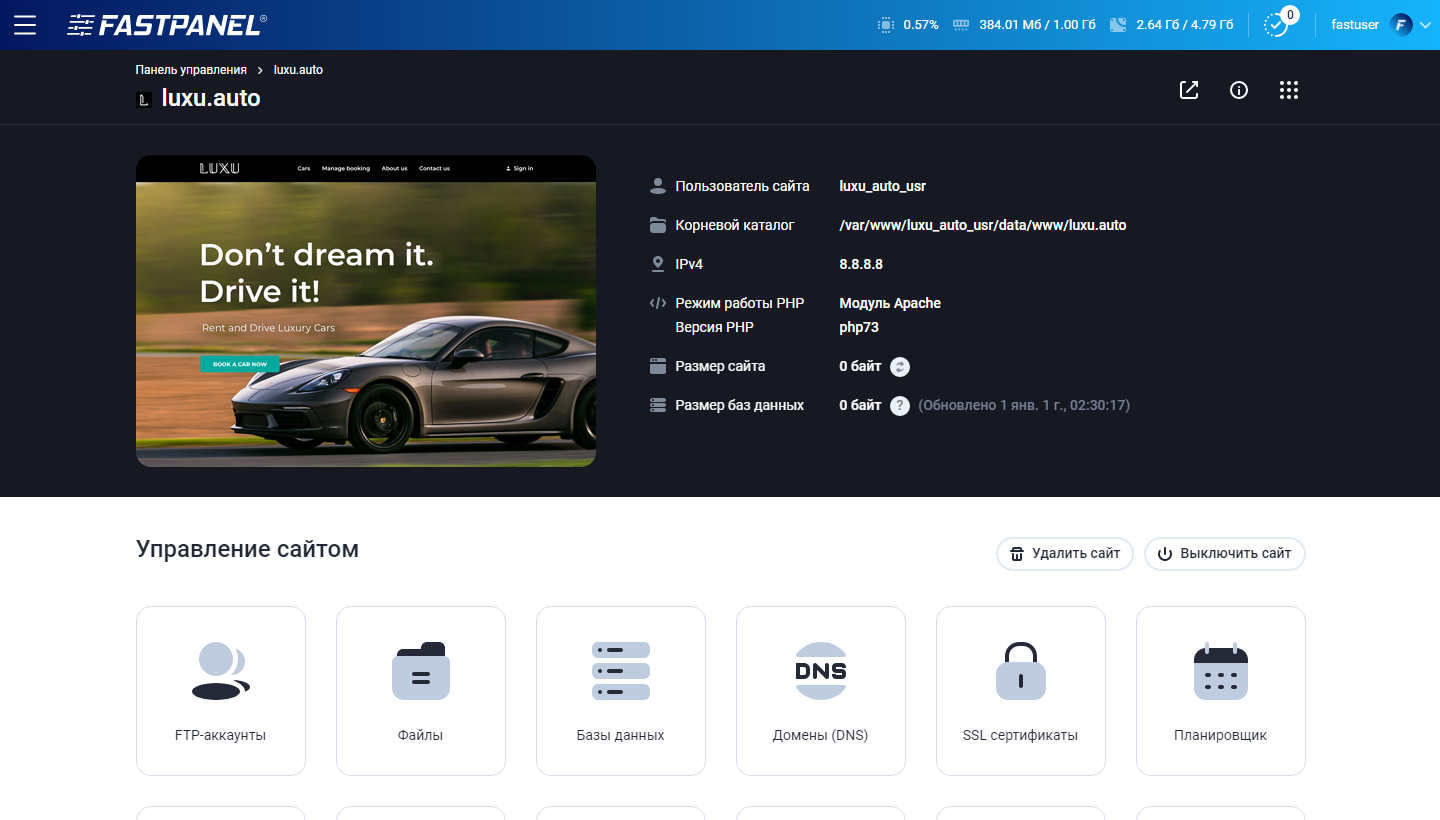This screenshot has width=1440, height=820.
Task: Open the tasks notification icon
Action: (x=1277, y=25)
